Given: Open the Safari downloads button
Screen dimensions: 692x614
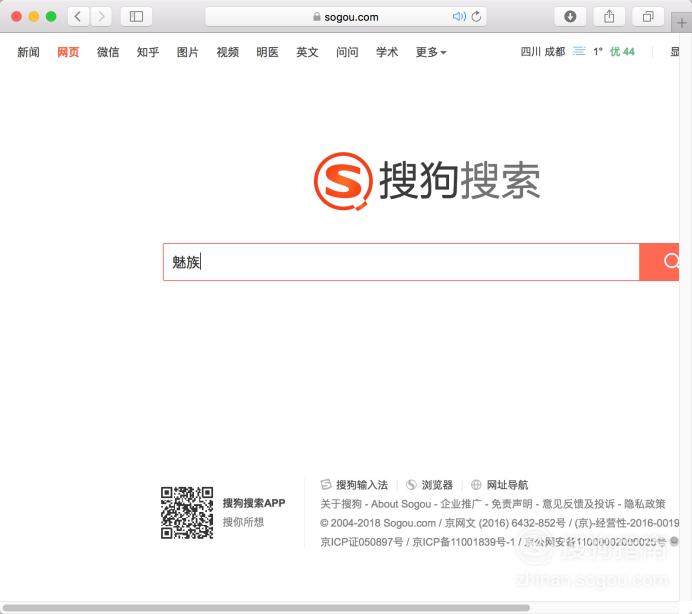Looking at the screenshot, I should pos(570,17).
